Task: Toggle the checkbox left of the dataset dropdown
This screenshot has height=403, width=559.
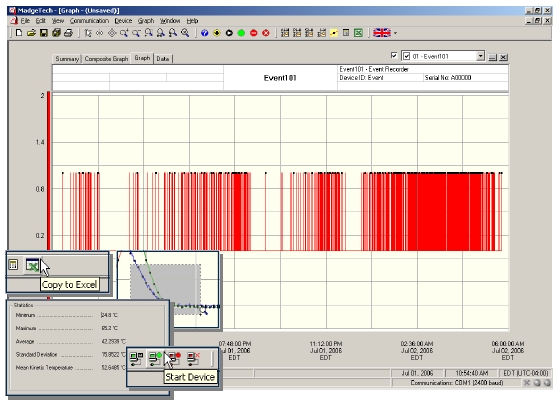Action: (x=394, y=56)
